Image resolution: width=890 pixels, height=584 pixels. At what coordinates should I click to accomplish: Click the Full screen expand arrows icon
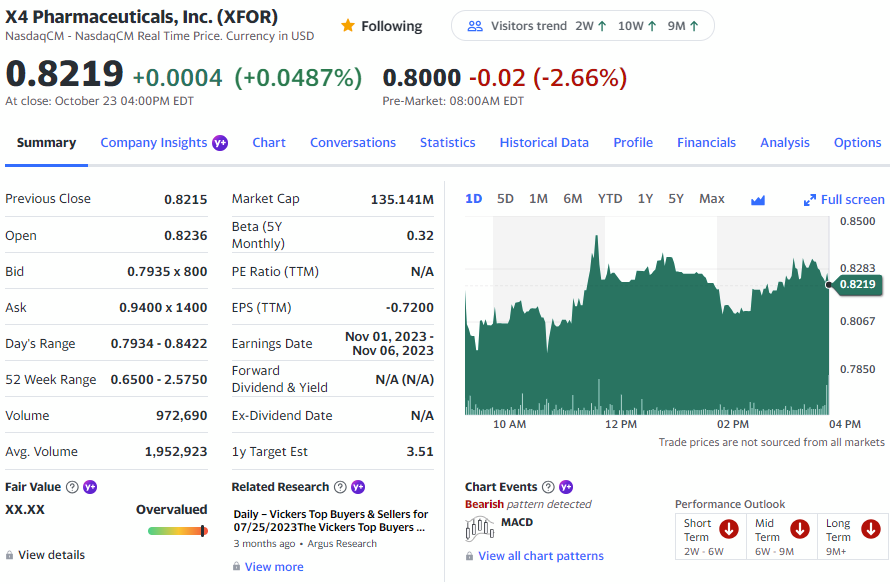[809, 200]
